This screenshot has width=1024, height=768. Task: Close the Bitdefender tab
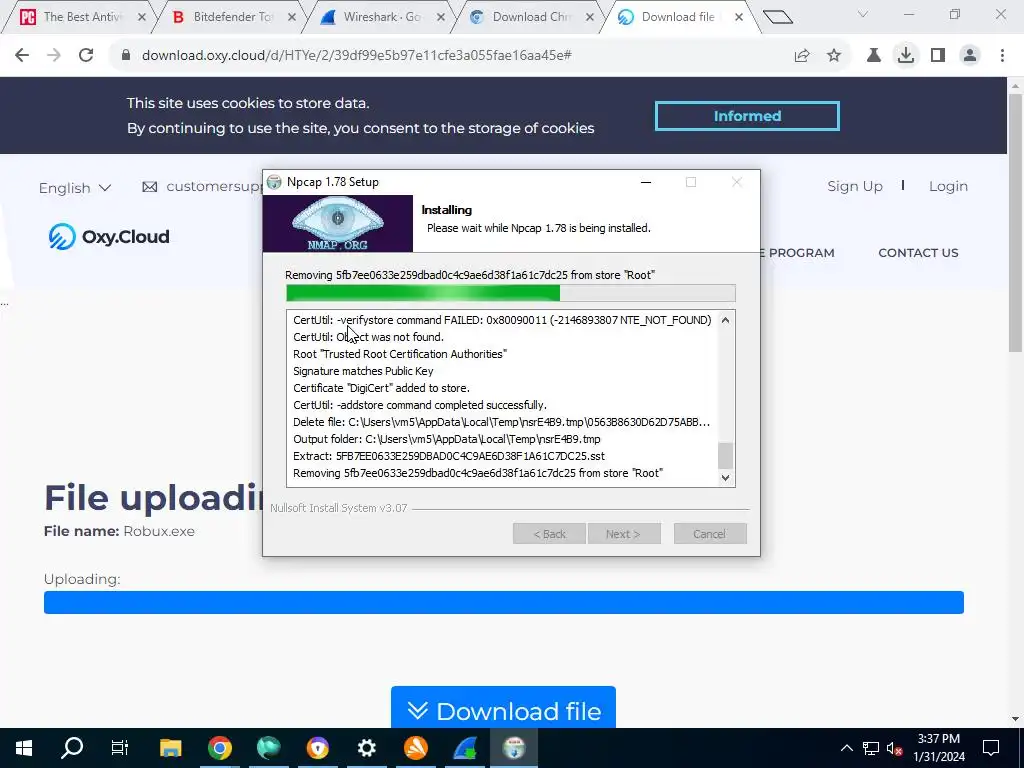click(x=291, y=17)
